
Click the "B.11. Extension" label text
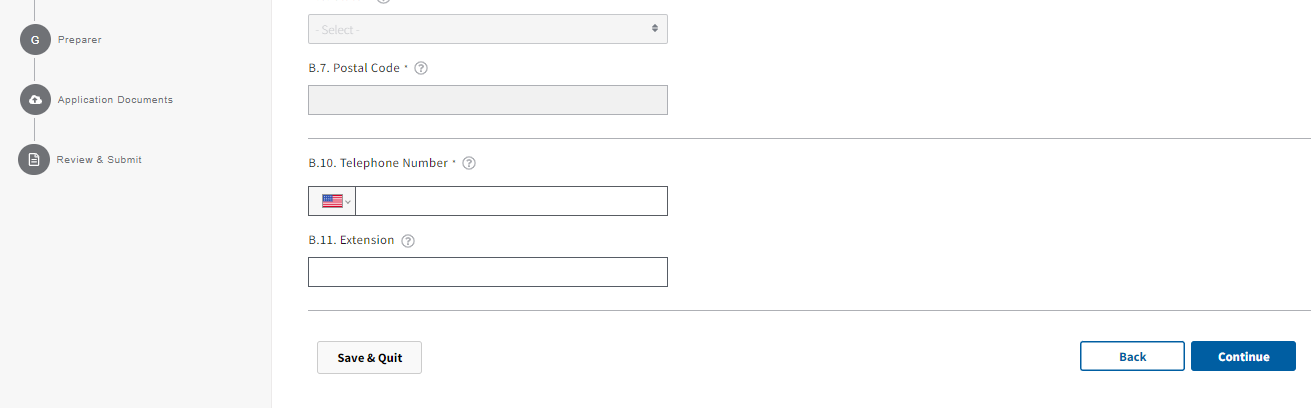click(351, 241)
